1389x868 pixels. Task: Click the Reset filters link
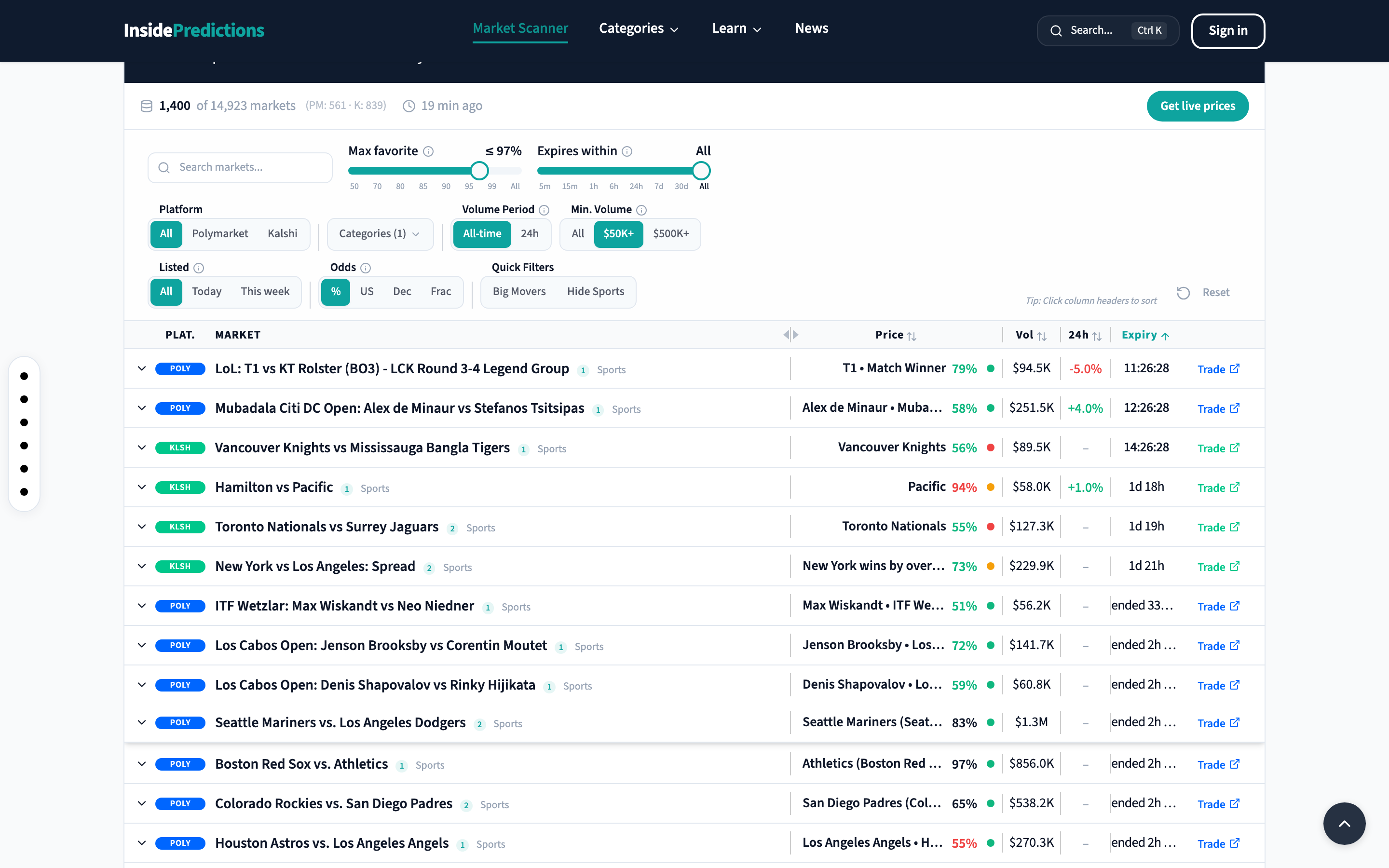pos(1216,293)
